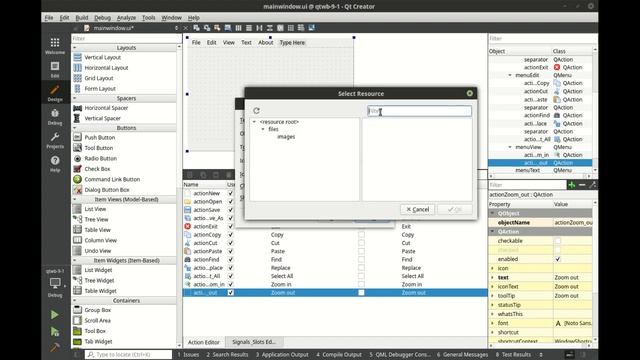Viewport: 640px width, 360px height.
Task: Click the Edit Tab Order toolbar icon
Action: pos(228,28)
